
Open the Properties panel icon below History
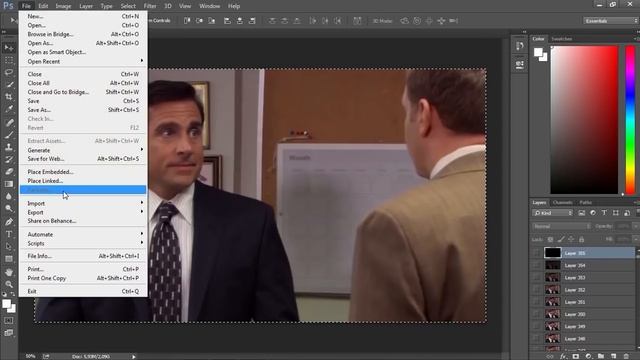(520, 64)
